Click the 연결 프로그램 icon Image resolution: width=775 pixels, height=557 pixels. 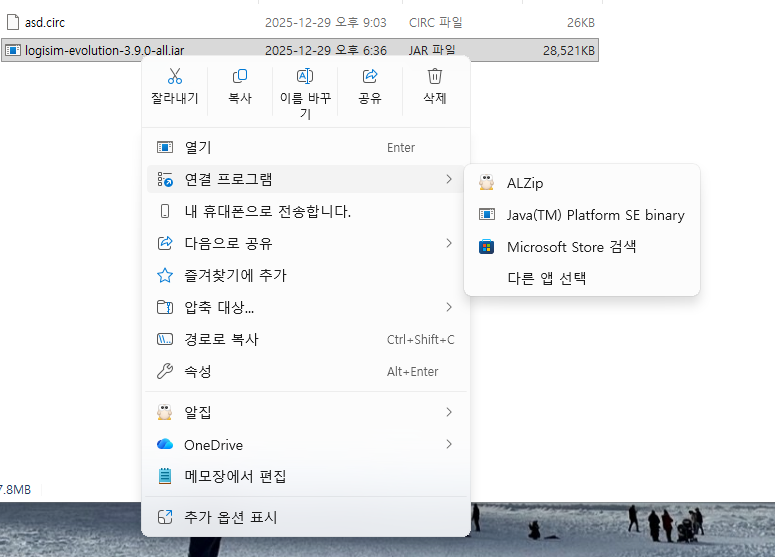tap(165, 179)
